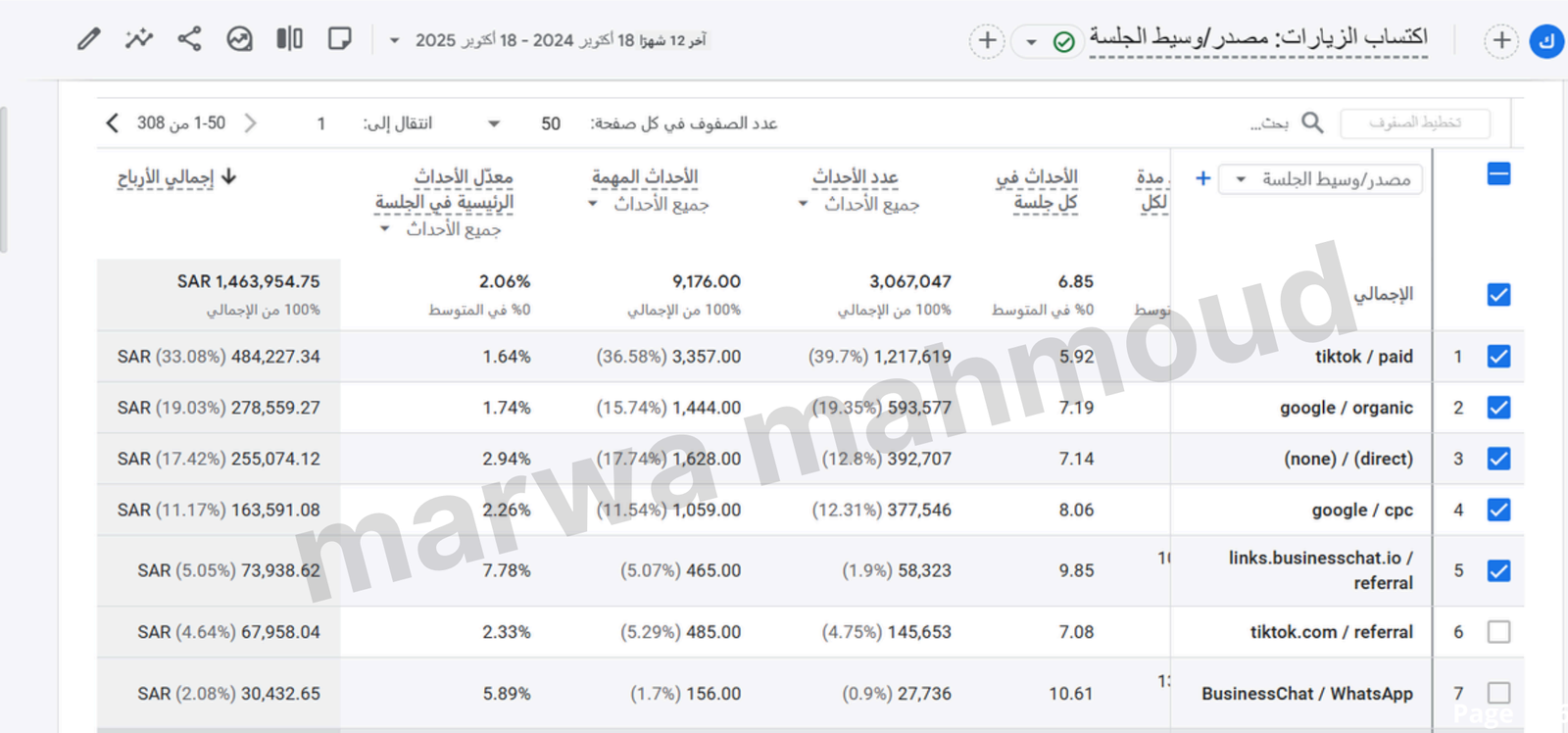1568x733 pixels.
Task: Click the pencil edit report icon
Action: tap(88, 39)
